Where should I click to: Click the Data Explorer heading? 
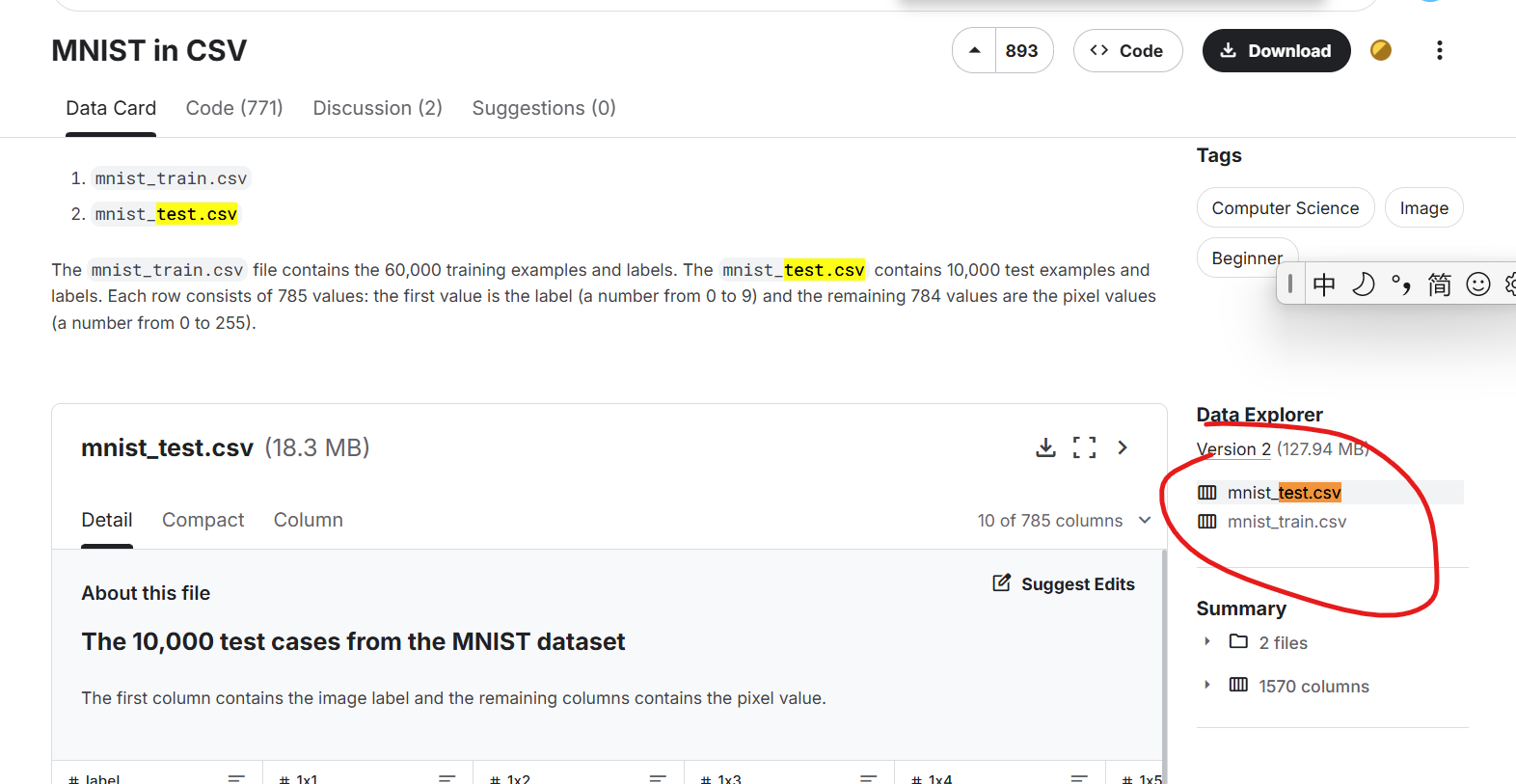1259,415
